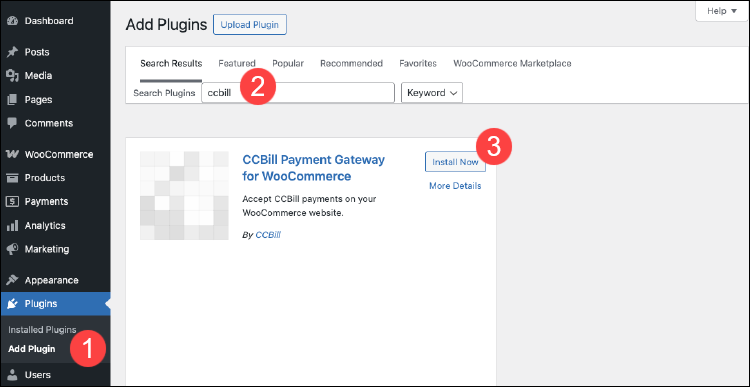Image resolution: width=750 pixels, height=387 pixels.
Task: Click the CCBill plugin thumbnail image
Action: [185, 196]
